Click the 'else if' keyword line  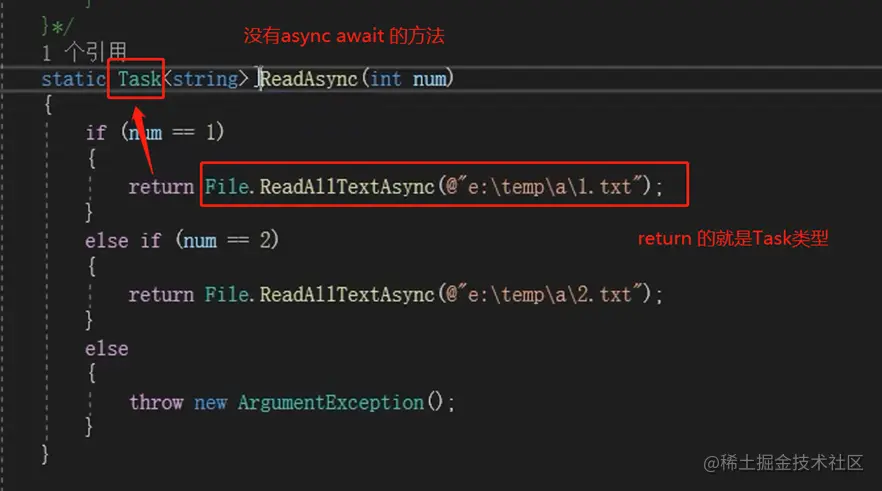click(x=123, y=241)
